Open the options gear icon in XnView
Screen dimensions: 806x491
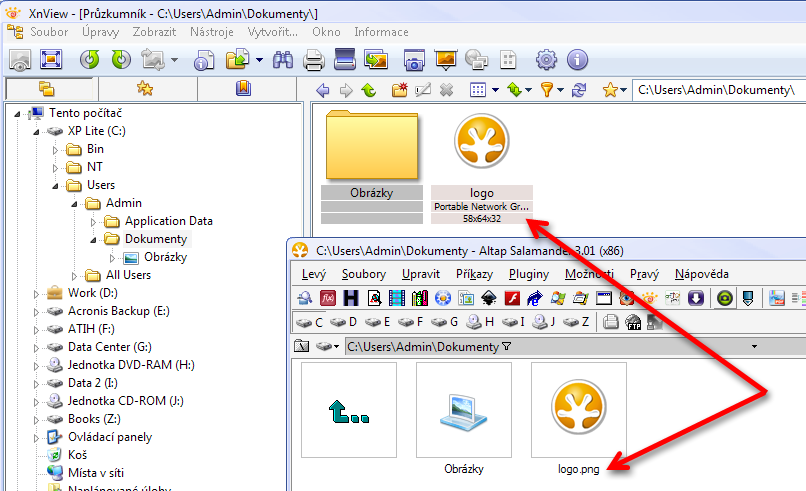tap(546, 60)
